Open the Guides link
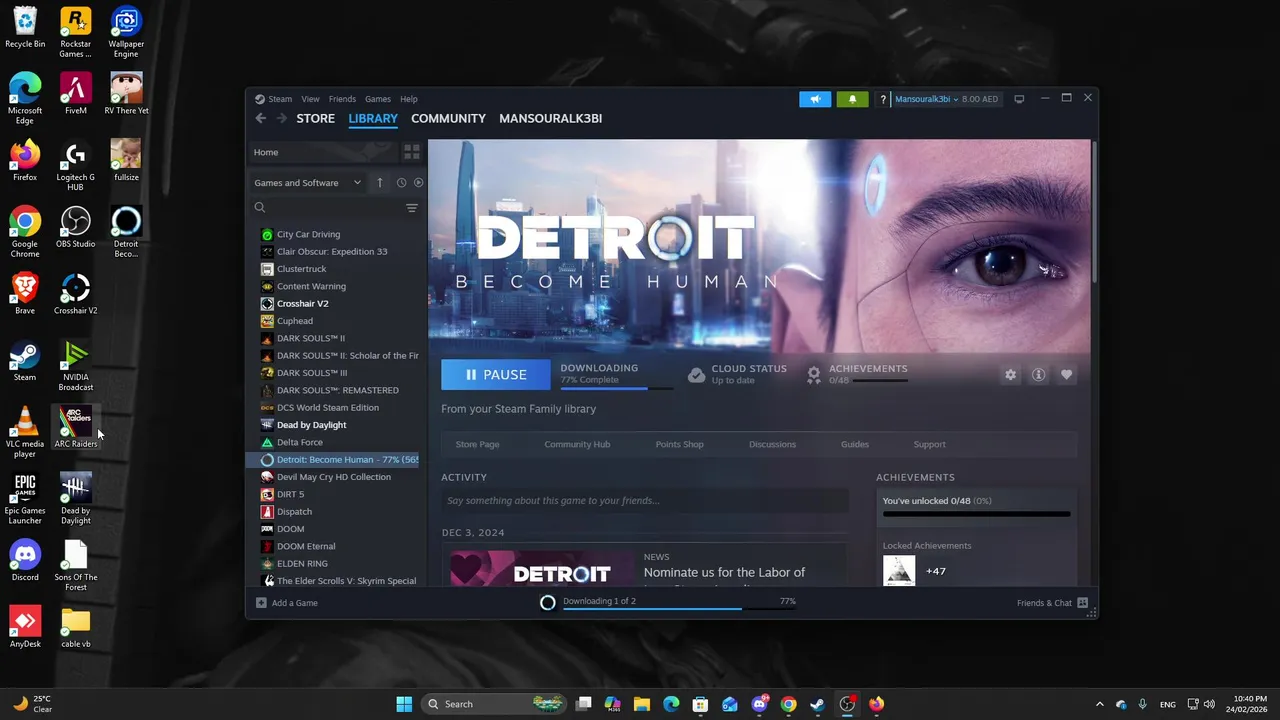The image size is (1280, 720). tap(855, 444)
